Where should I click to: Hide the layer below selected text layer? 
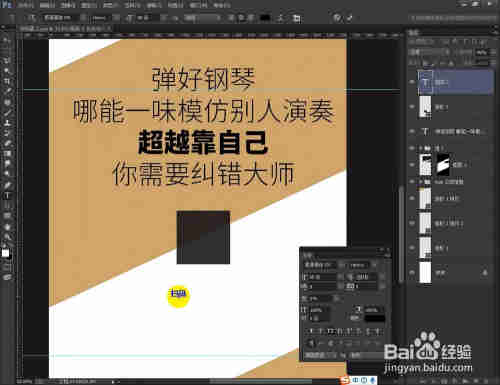pyautogui.click(x=412, y=107)
